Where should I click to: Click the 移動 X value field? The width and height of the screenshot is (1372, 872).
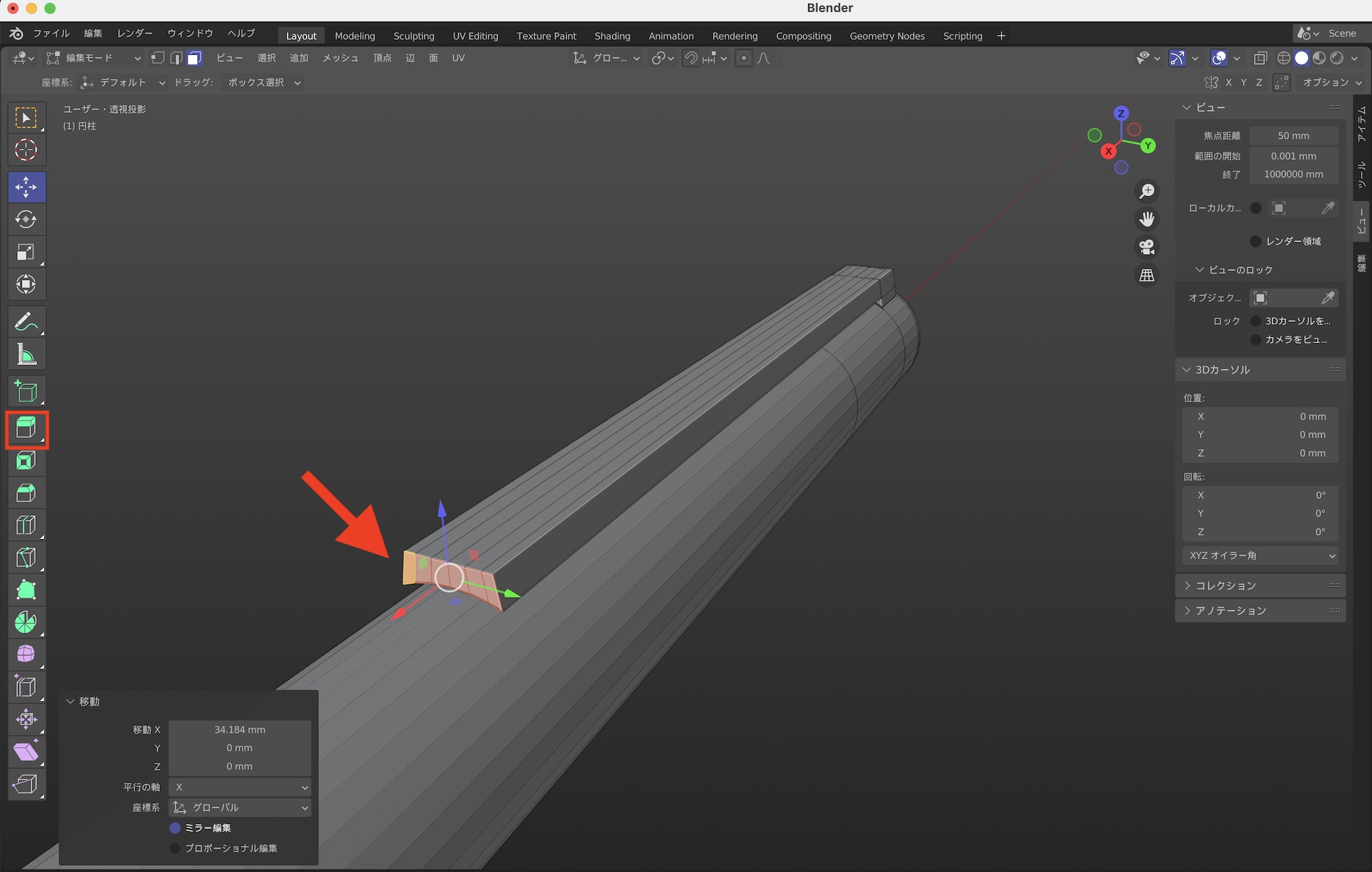tap(239, 730)
